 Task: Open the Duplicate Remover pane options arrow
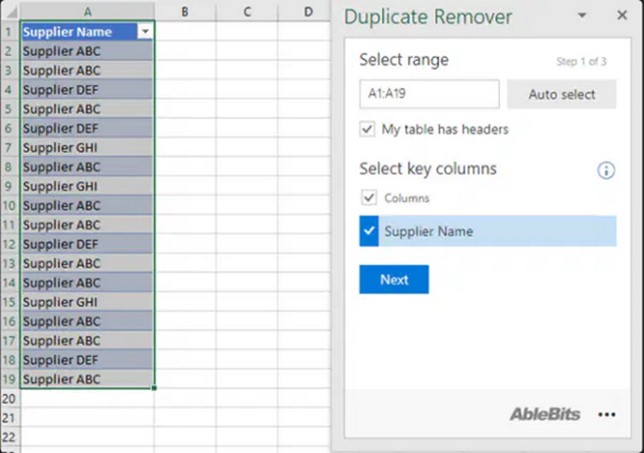coord(582,16)
